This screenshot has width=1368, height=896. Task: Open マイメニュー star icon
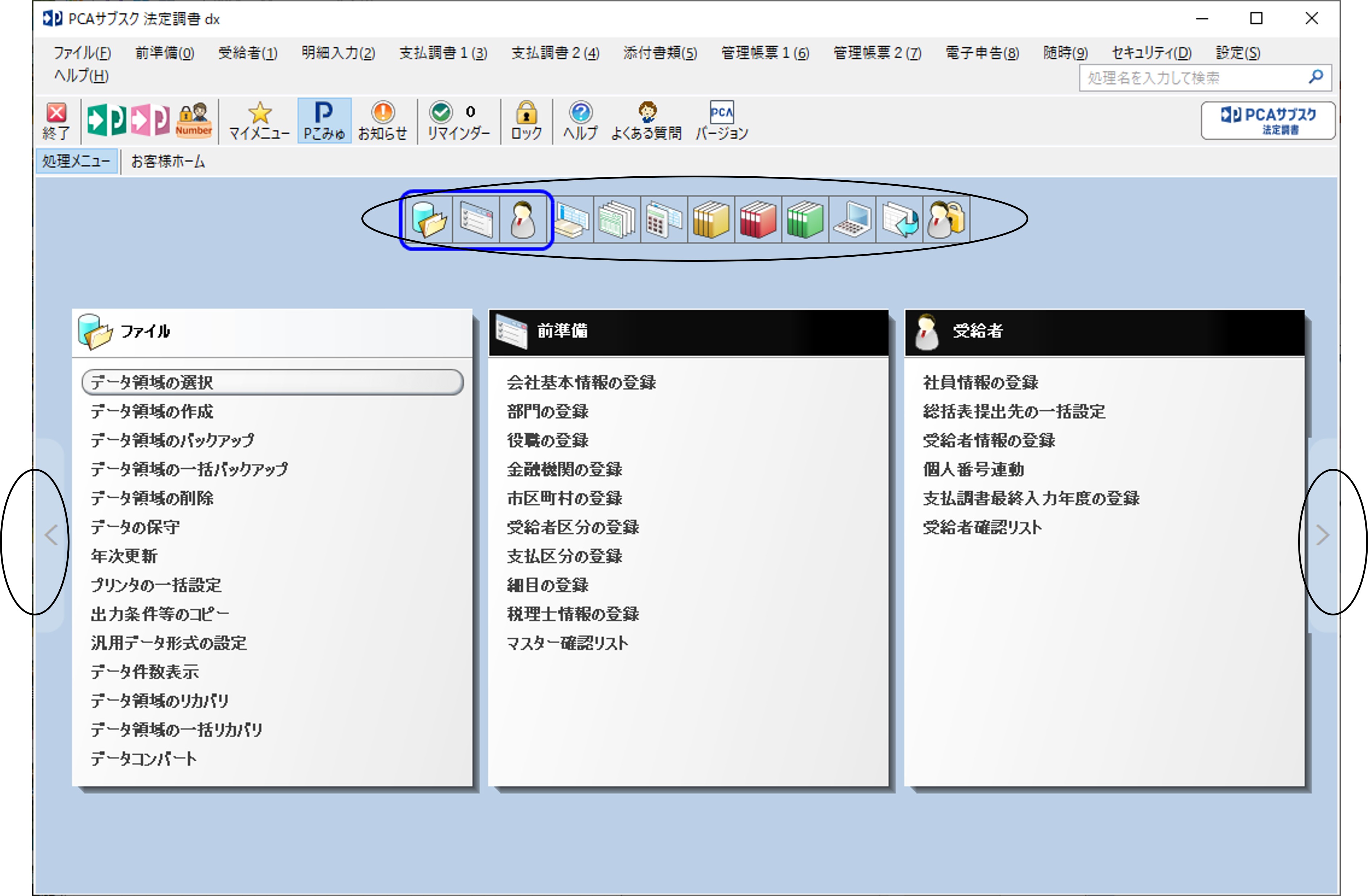pyautogui.click(x=259, y=121)
